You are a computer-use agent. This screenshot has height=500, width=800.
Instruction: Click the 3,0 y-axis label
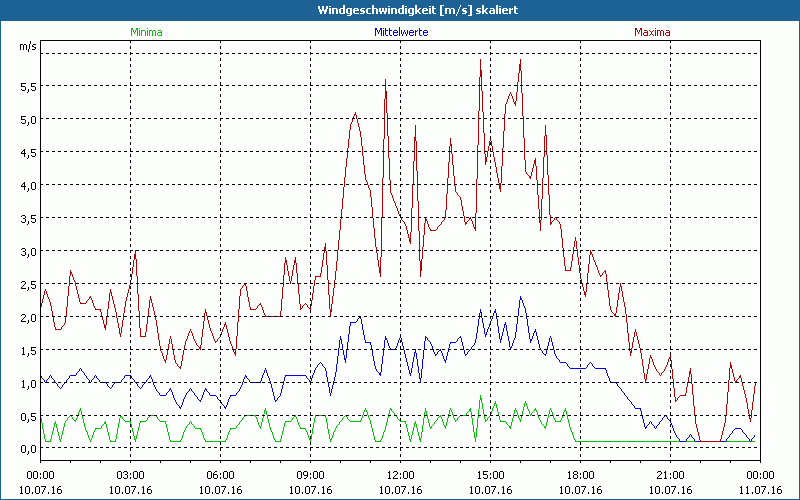tap(27, 251)
